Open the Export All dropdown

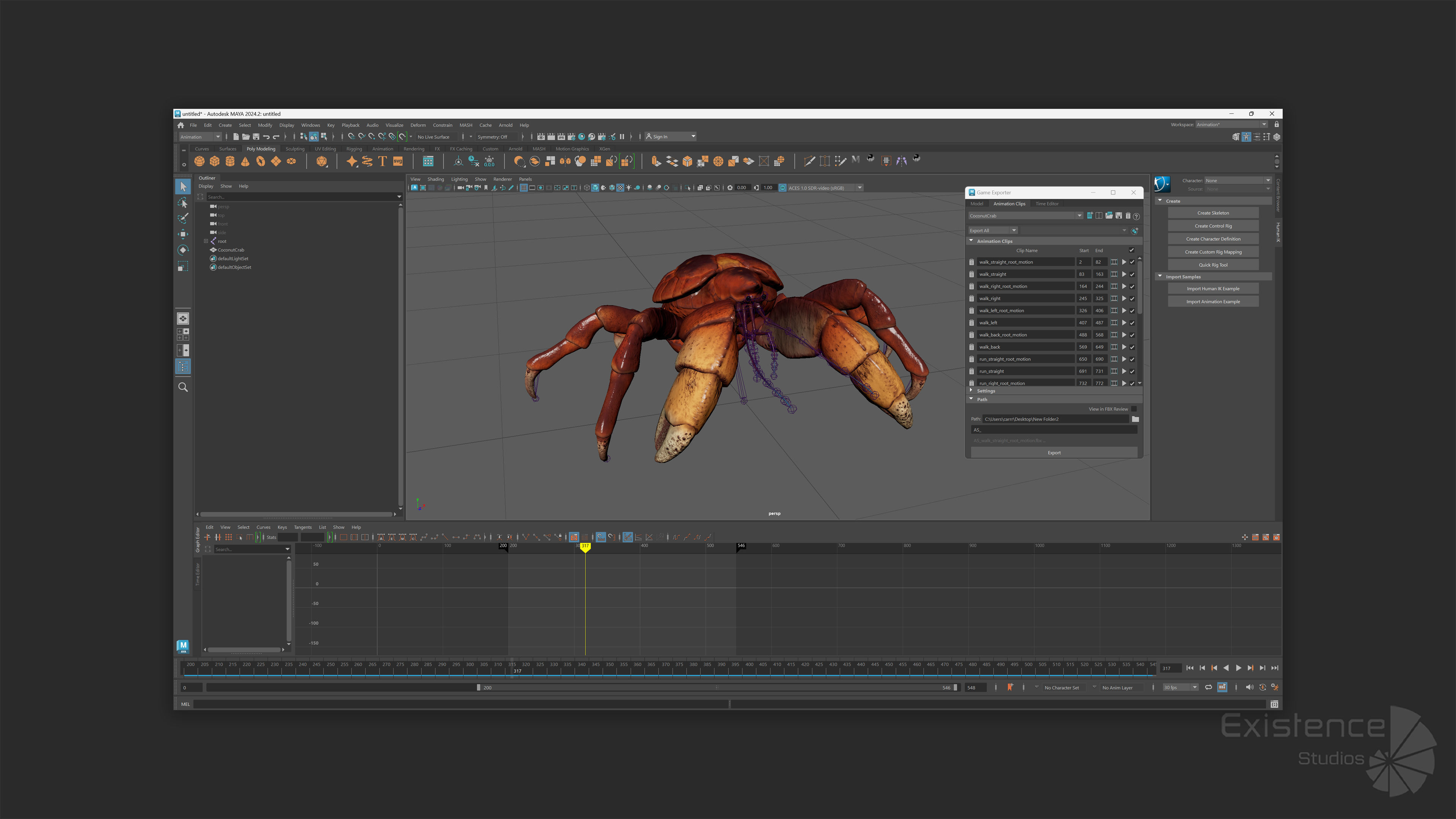(x=993, y=231)
